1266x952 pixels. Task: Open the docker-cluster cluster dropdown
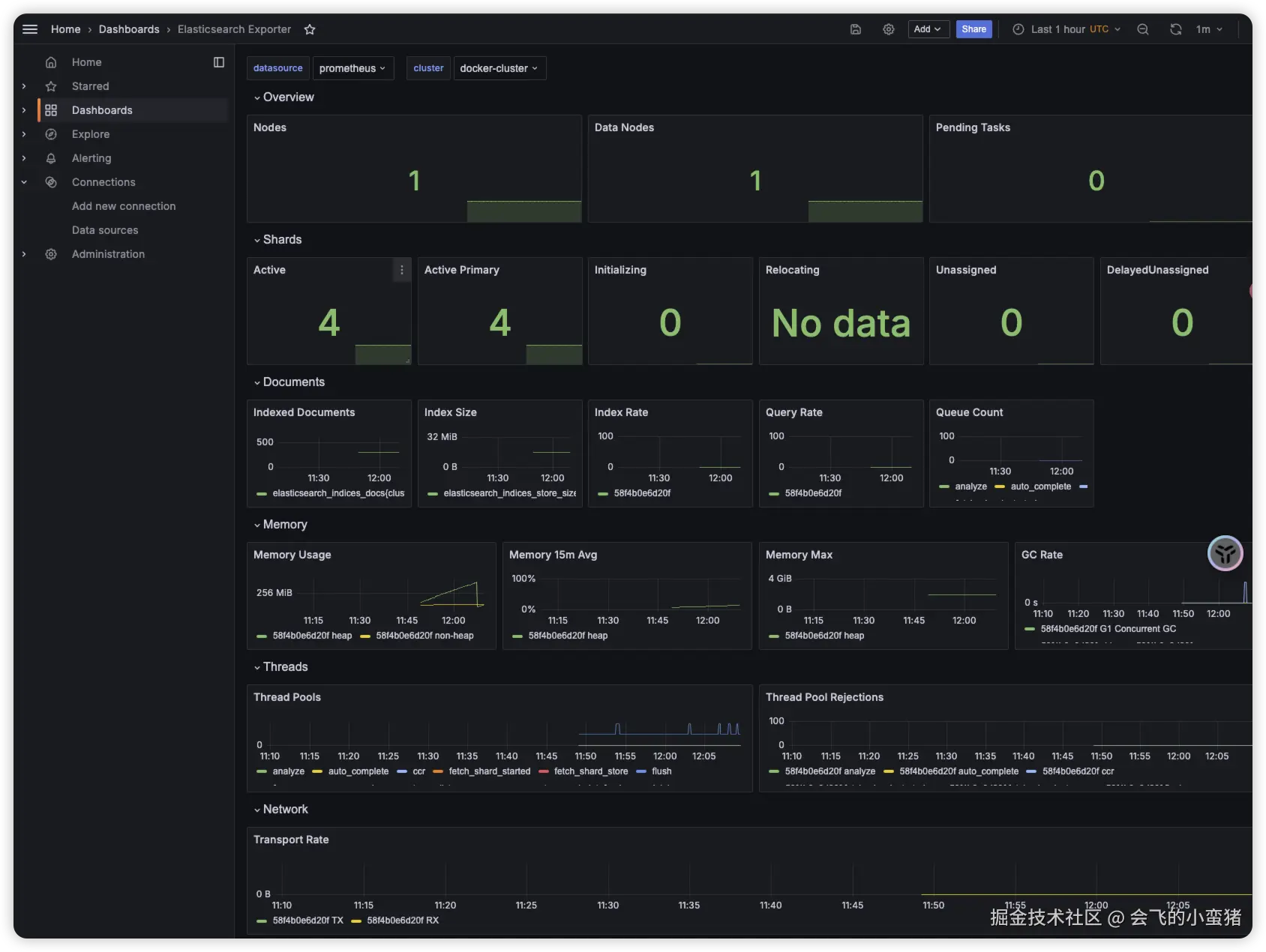[x=498, y=68]
